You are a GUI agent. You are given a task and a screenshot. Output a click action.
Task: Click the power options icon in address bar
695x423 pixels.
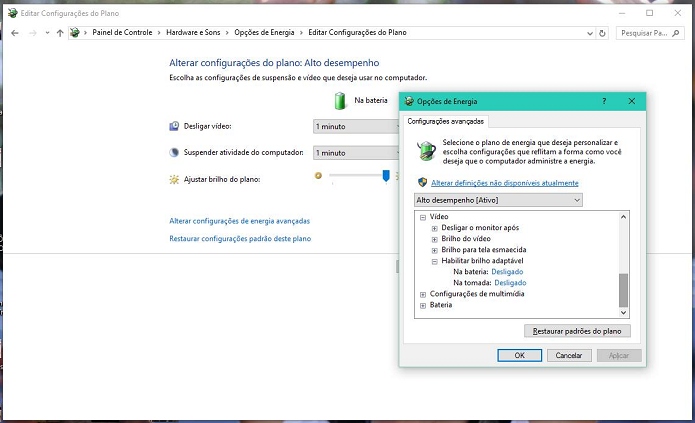pos(75,32)
